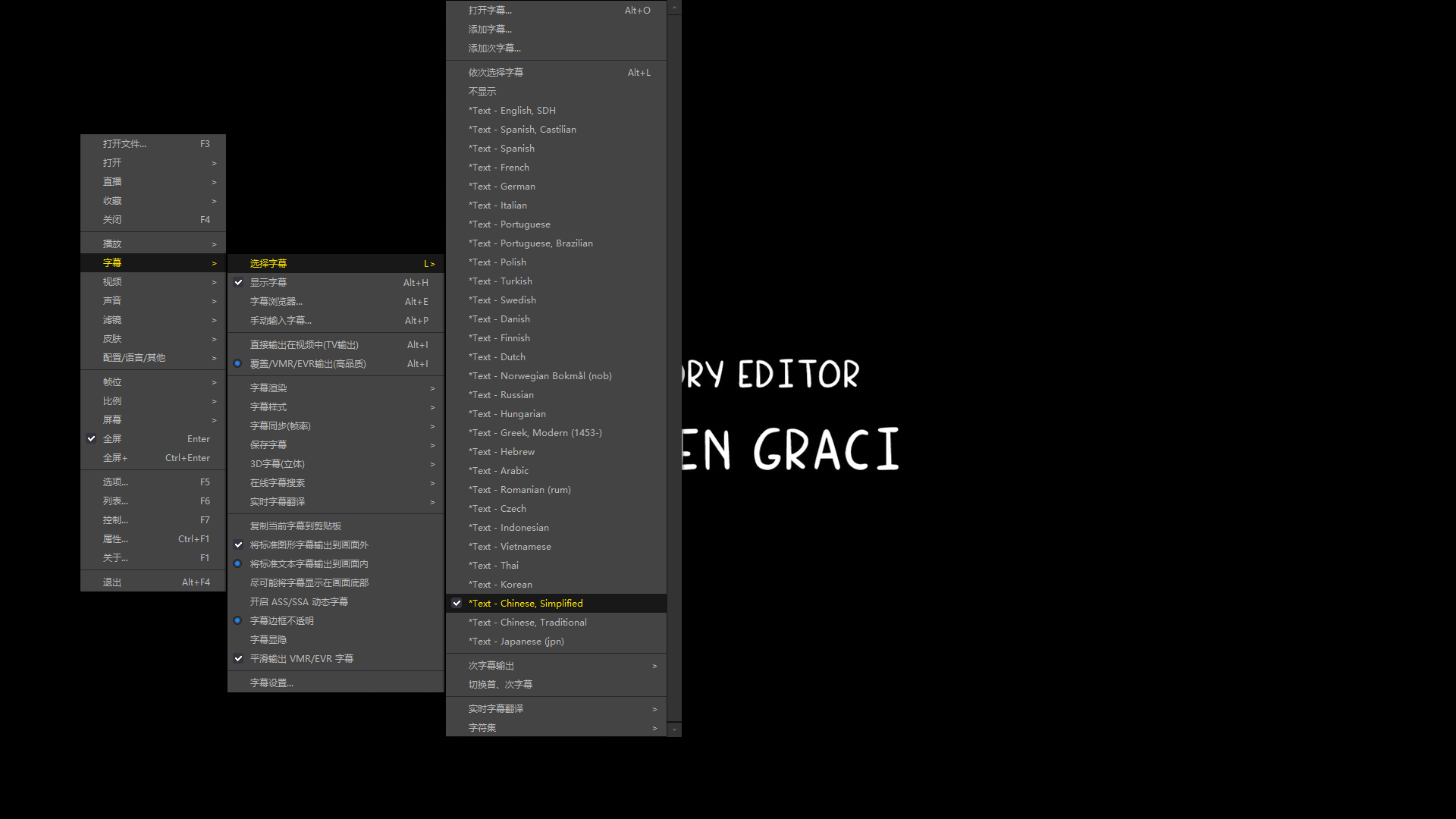Expand 字幕样式 submenu
This screenshot has height=819, width=1456.
(336, 407)
